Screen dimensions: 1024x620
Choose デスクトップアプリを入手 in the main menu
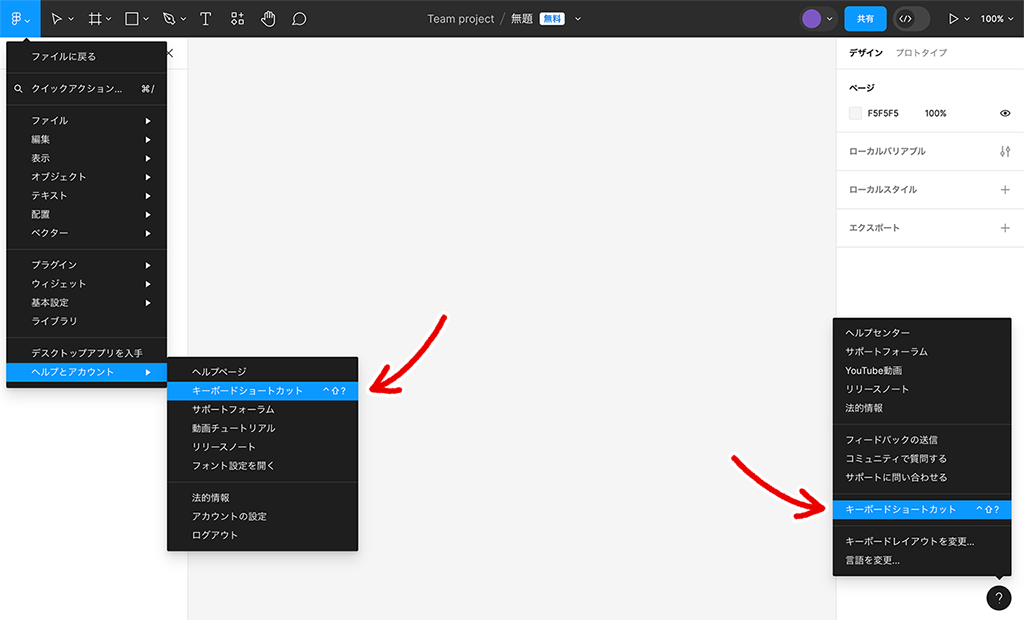click(86, 353)
